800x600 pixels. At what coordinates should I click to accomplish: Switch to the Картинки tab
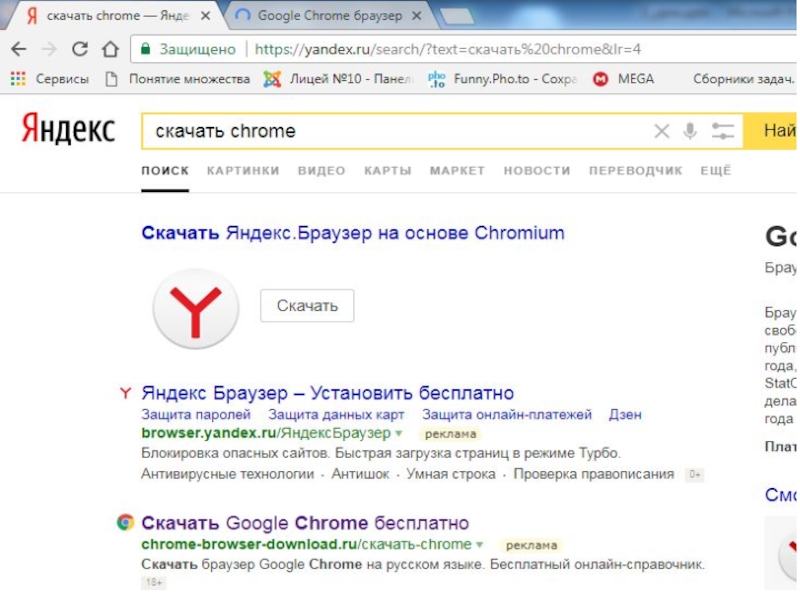[243, 170]
